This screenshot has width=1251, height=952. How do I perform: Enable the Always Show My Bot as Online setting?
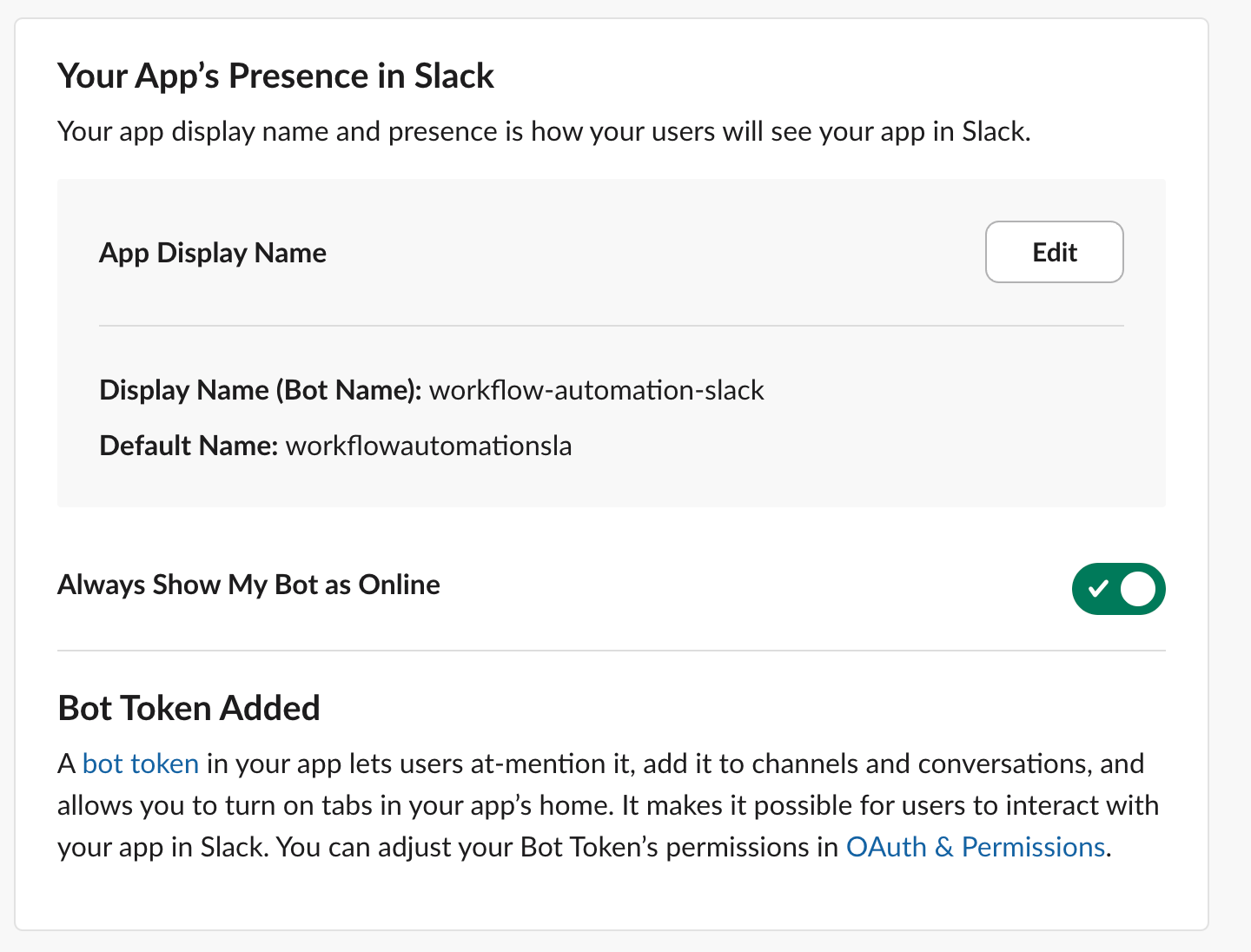point(1119,589)
